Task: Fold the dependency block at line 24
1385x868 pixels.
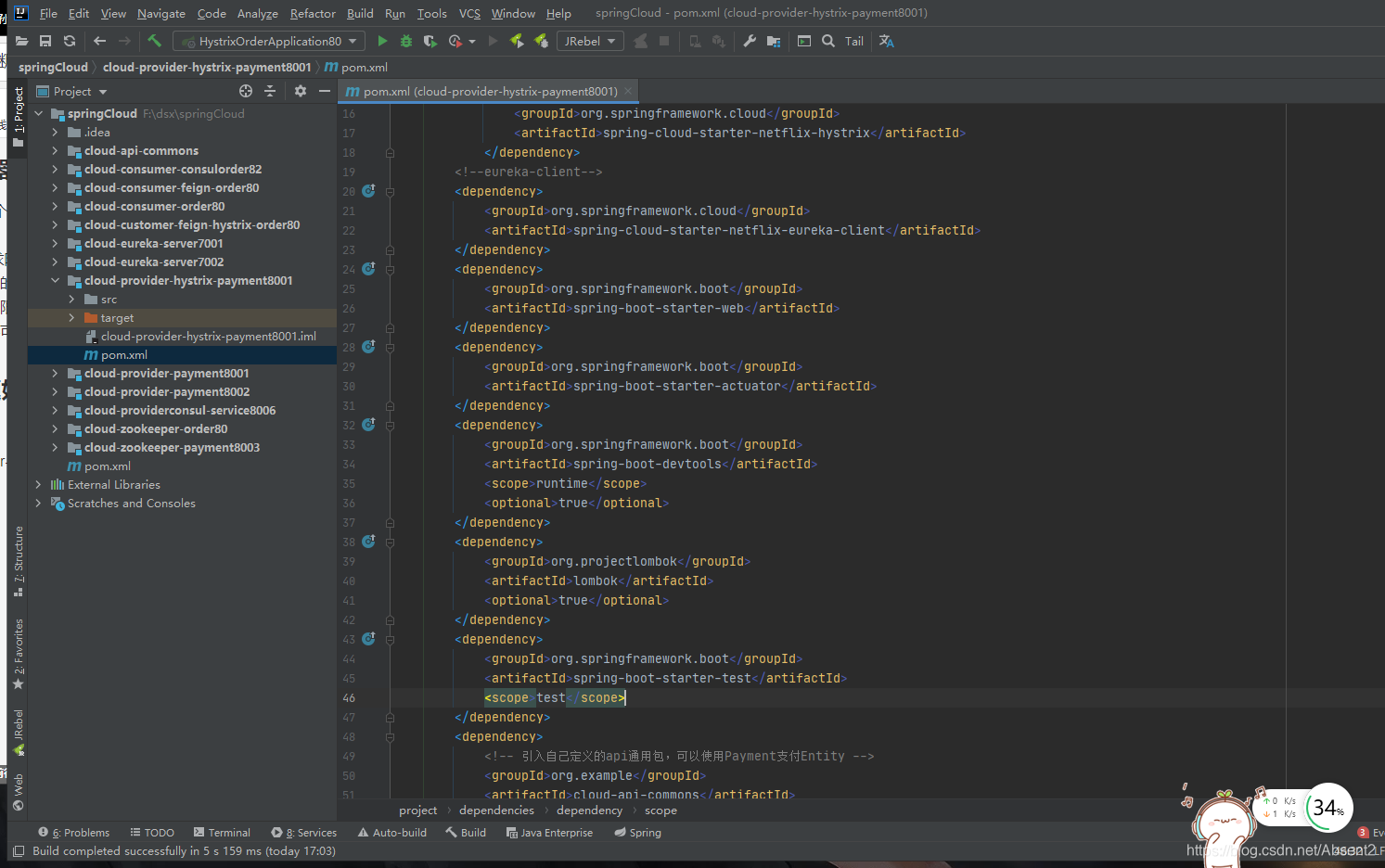Action: coord(390,270)
